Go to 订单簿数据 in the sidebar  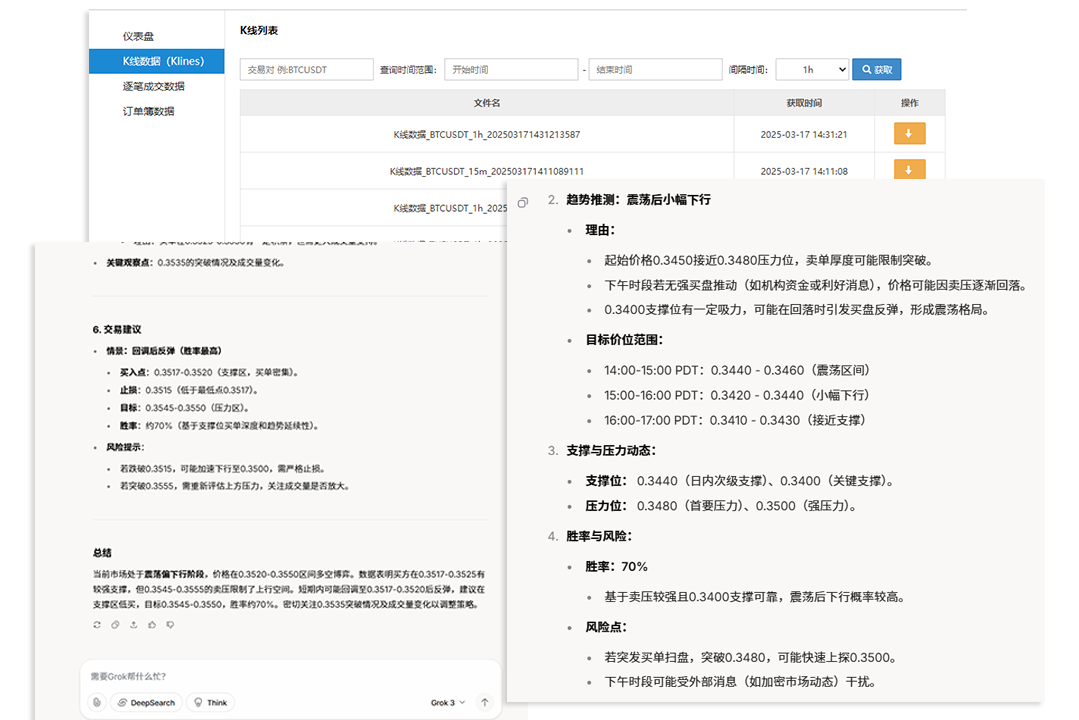click(148, 111)
